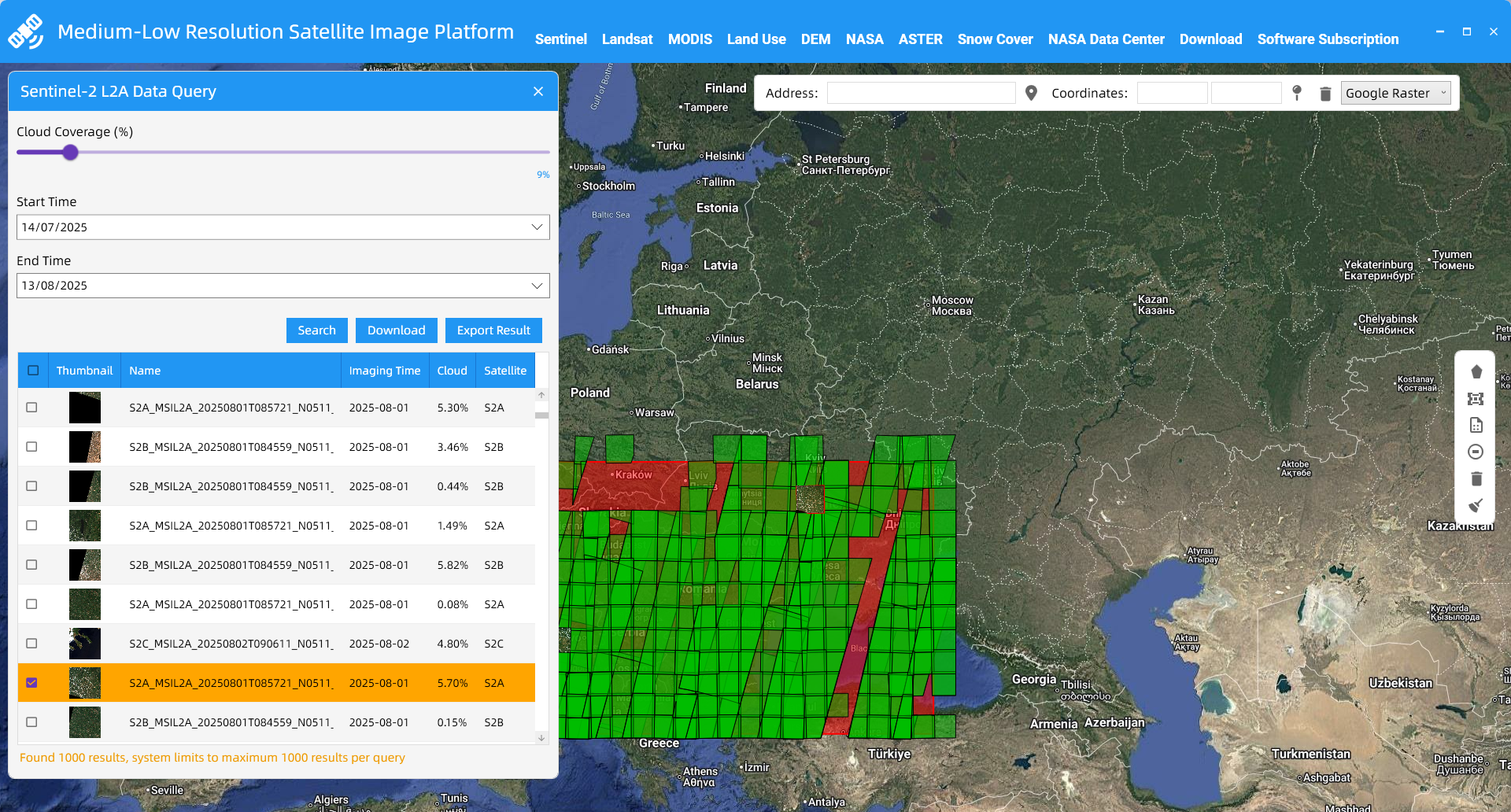
Task: Open the ASTER menu
Action: click(x=921, y=39)
